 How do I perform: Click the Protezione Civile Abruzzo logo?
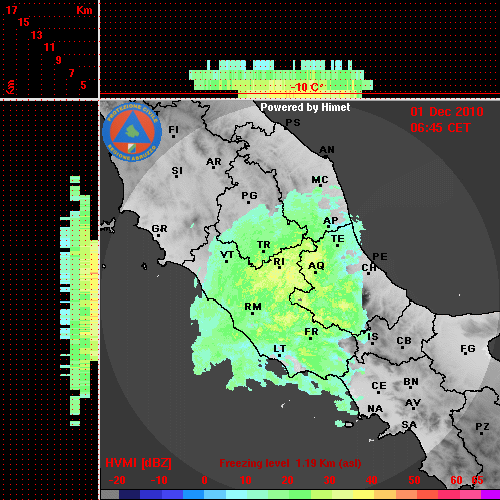click(x=132, y=132)
